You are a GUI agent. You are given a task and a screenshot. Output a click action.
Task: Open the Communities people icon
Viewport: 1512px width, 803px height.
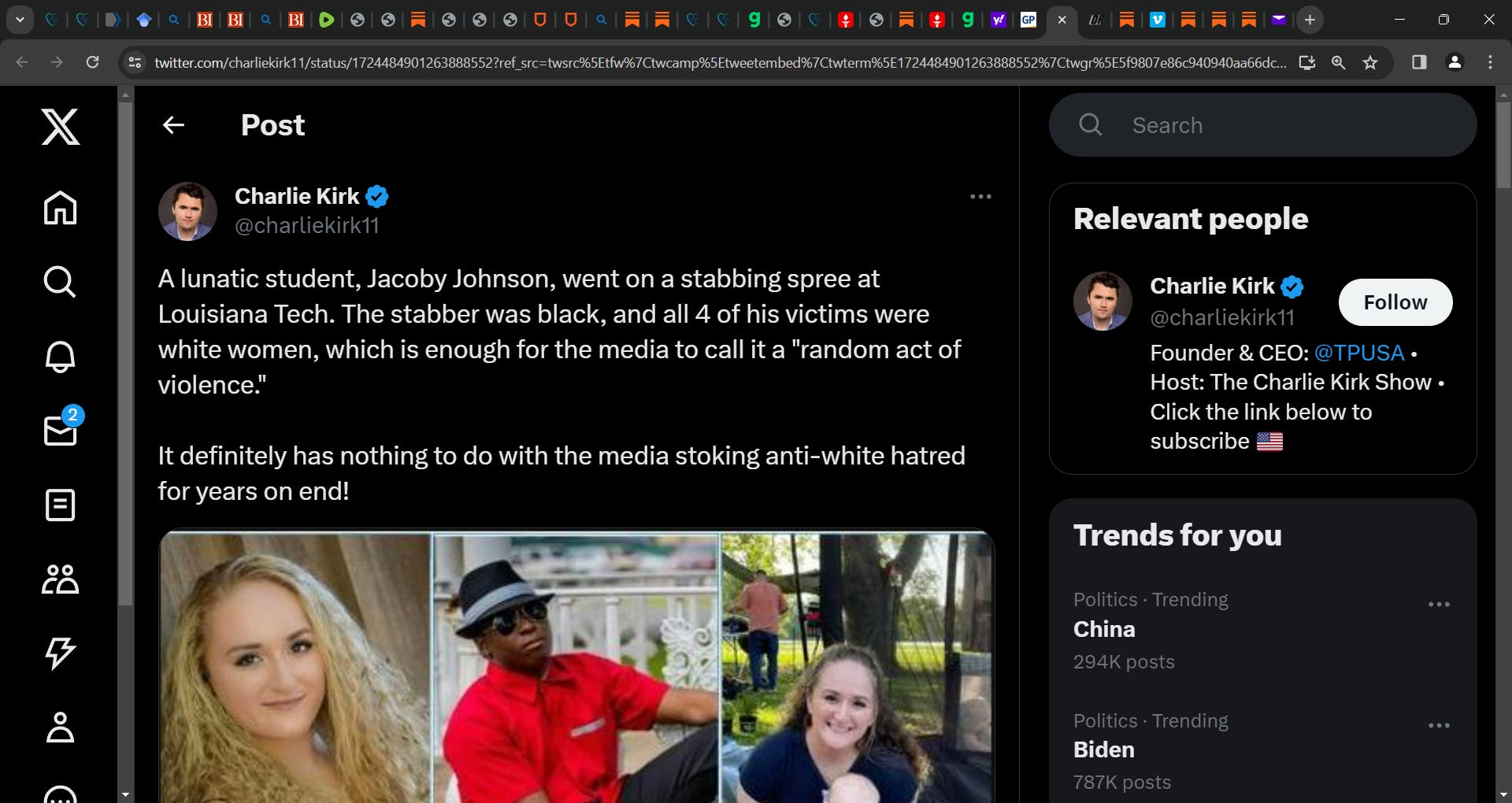coord(61,579)
